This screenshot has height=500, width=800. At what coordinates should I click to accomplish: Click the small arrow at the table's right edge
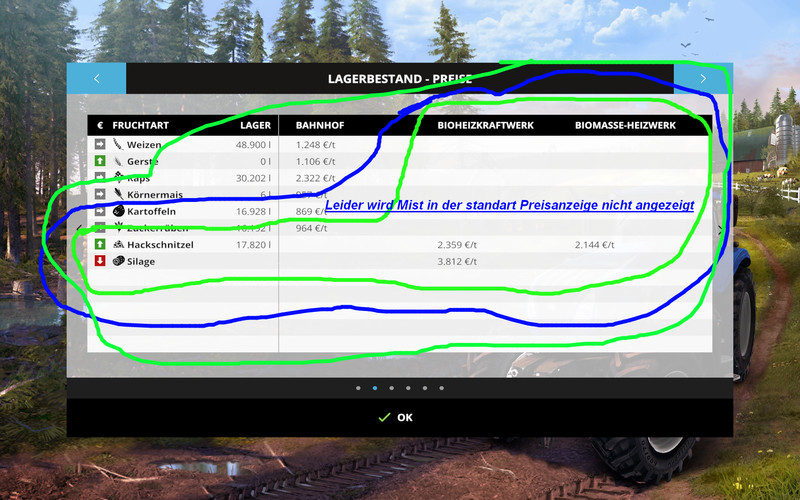pos(720,230)
